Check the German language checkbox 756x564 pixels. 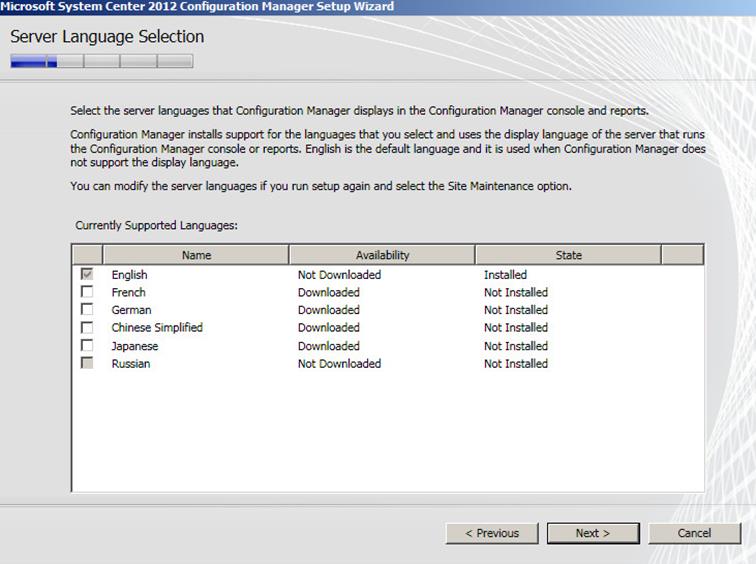87,309
